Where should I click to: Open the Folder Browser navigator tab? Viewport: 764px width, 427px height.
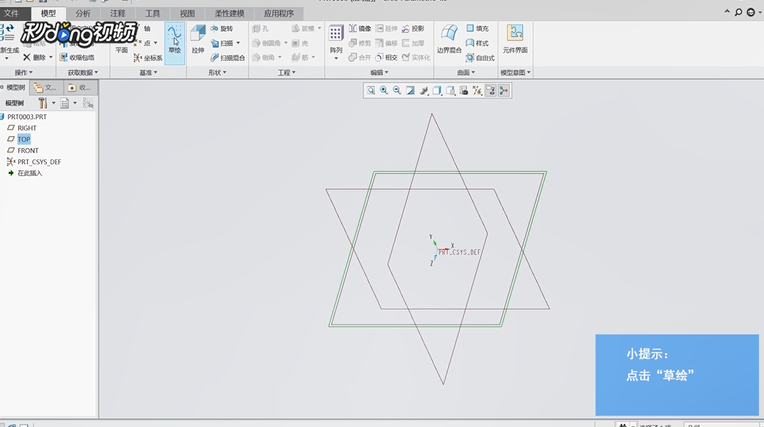(45, 88)
